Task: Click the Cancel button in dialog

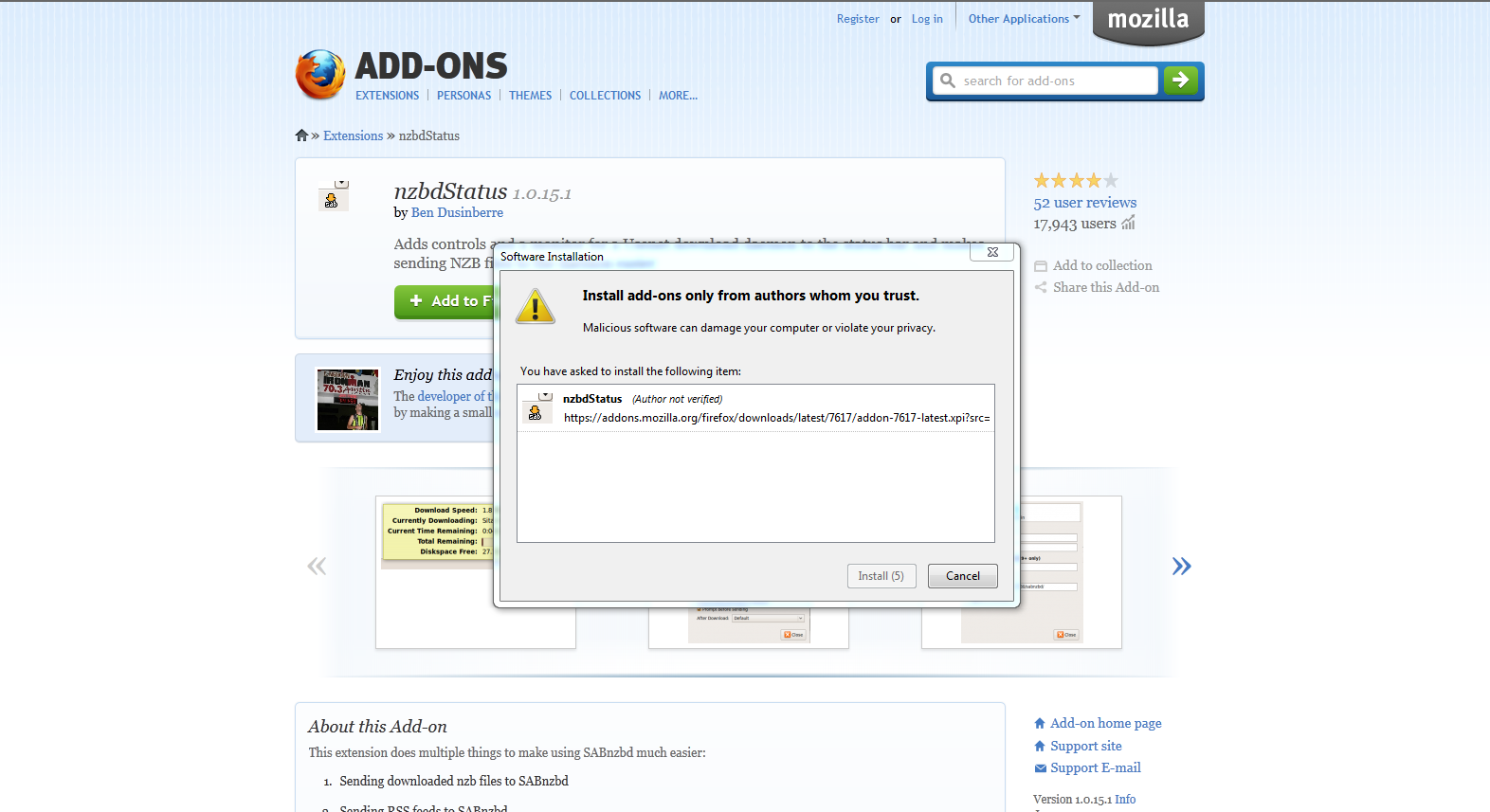Action: point(963,576)
